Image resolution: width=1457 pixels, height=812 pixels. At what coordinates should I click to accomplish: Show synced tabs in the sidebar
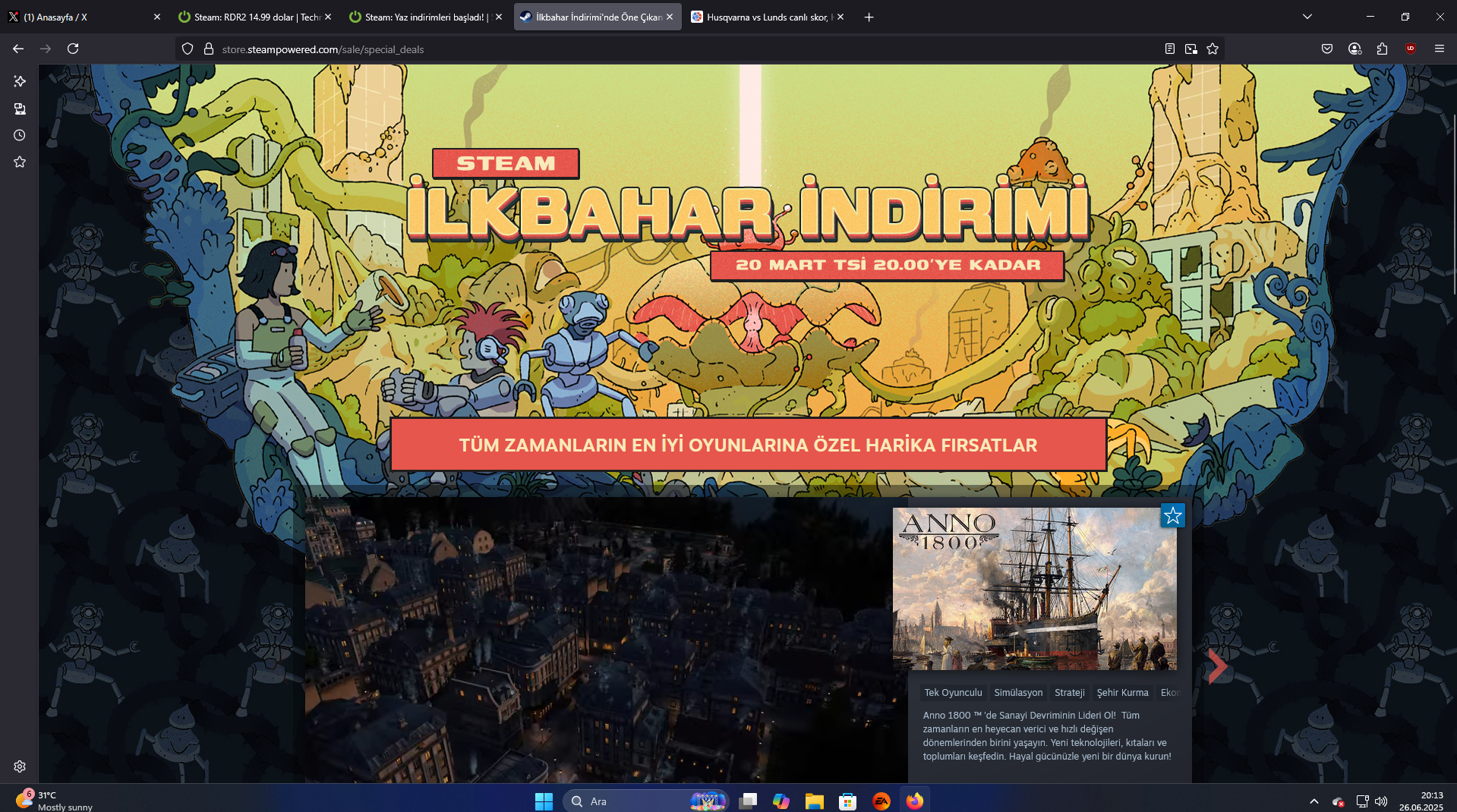[20, 109]
